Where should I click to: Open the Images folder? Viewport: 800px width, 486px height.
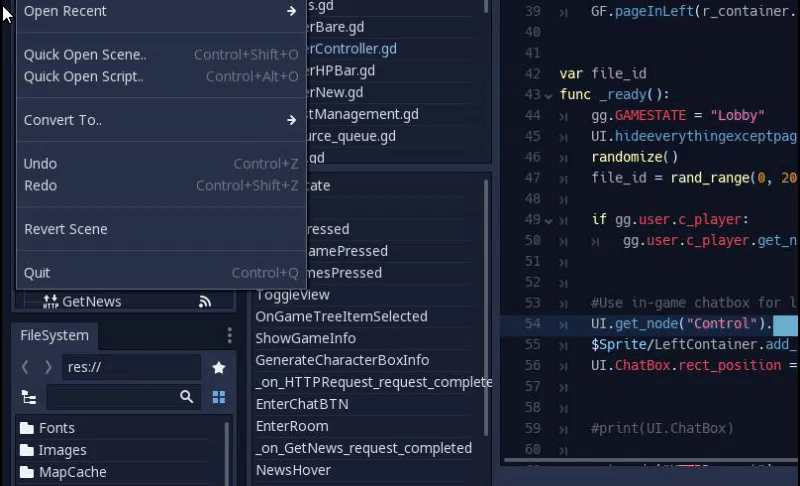(x=62, y=450)
